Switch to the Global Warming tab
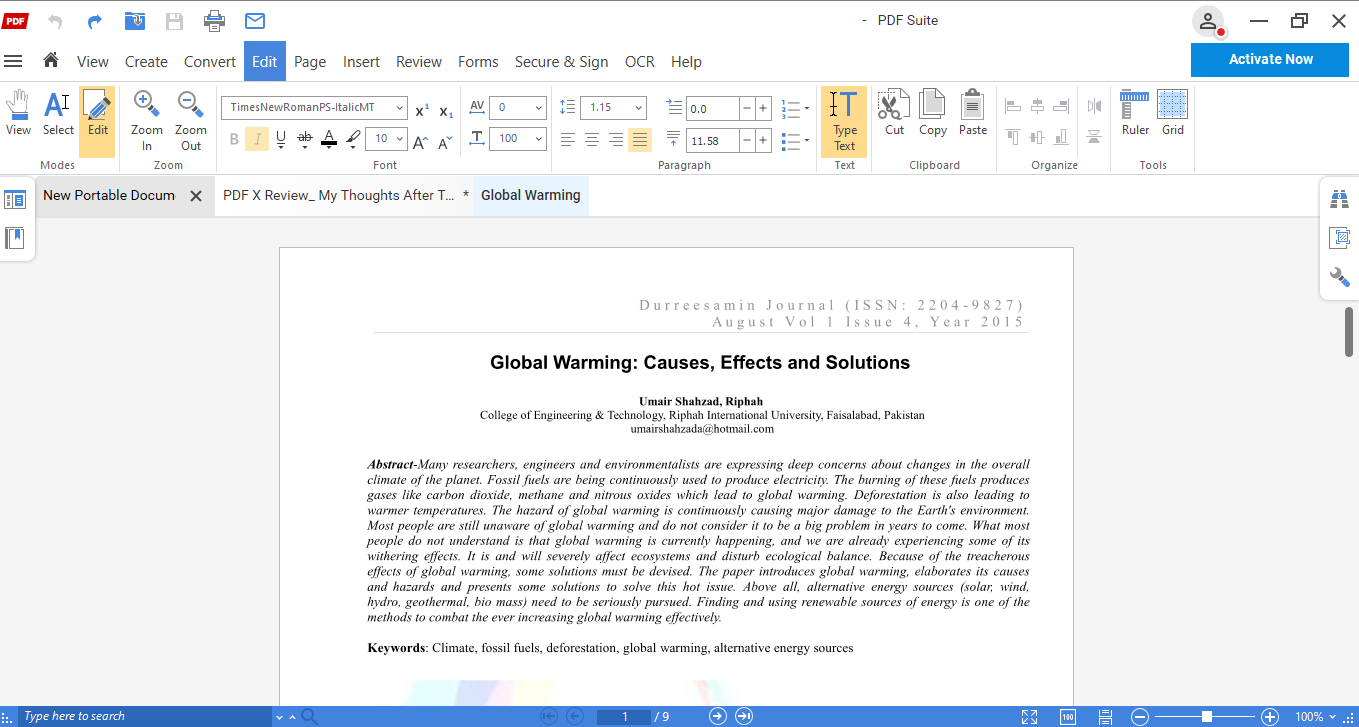 [530, 195]
